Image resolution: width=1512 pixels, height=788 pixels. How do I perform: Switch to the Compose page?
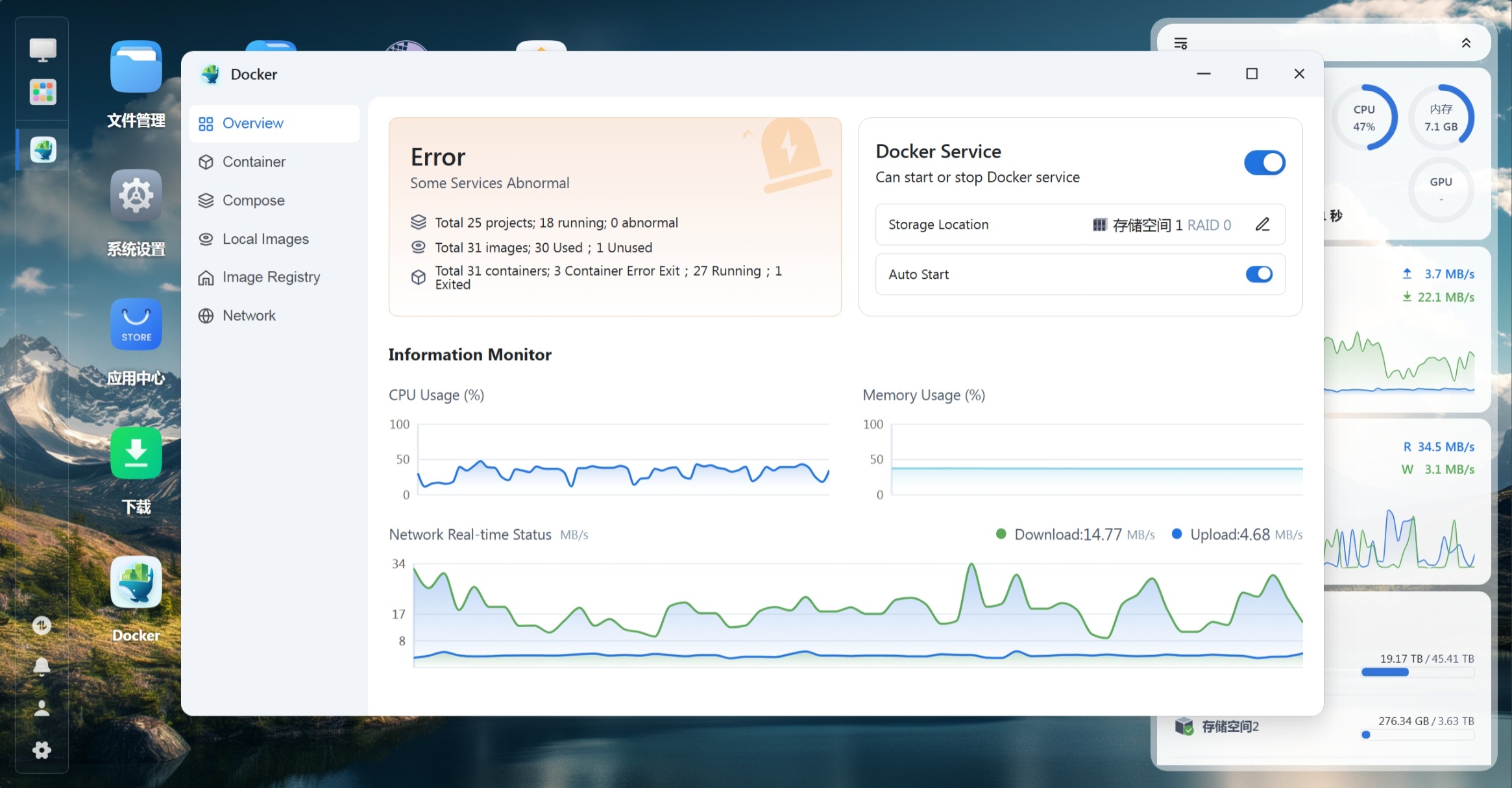tap(253, 200)
